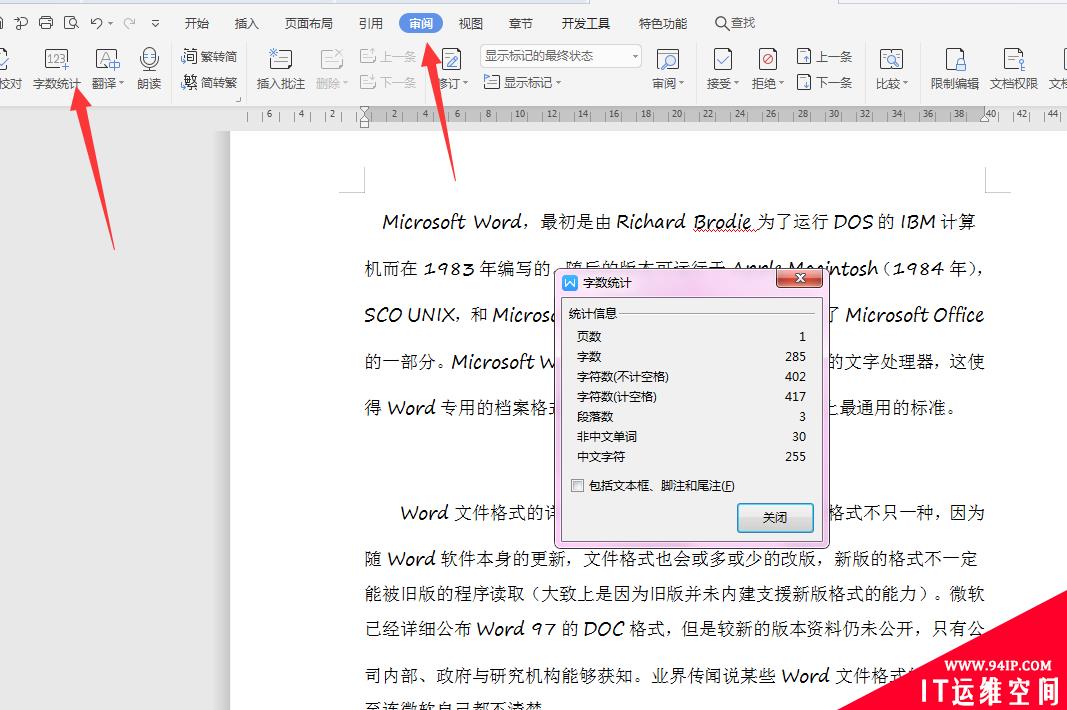Click 插入批注 to insert a comment

tap(280, 69)
